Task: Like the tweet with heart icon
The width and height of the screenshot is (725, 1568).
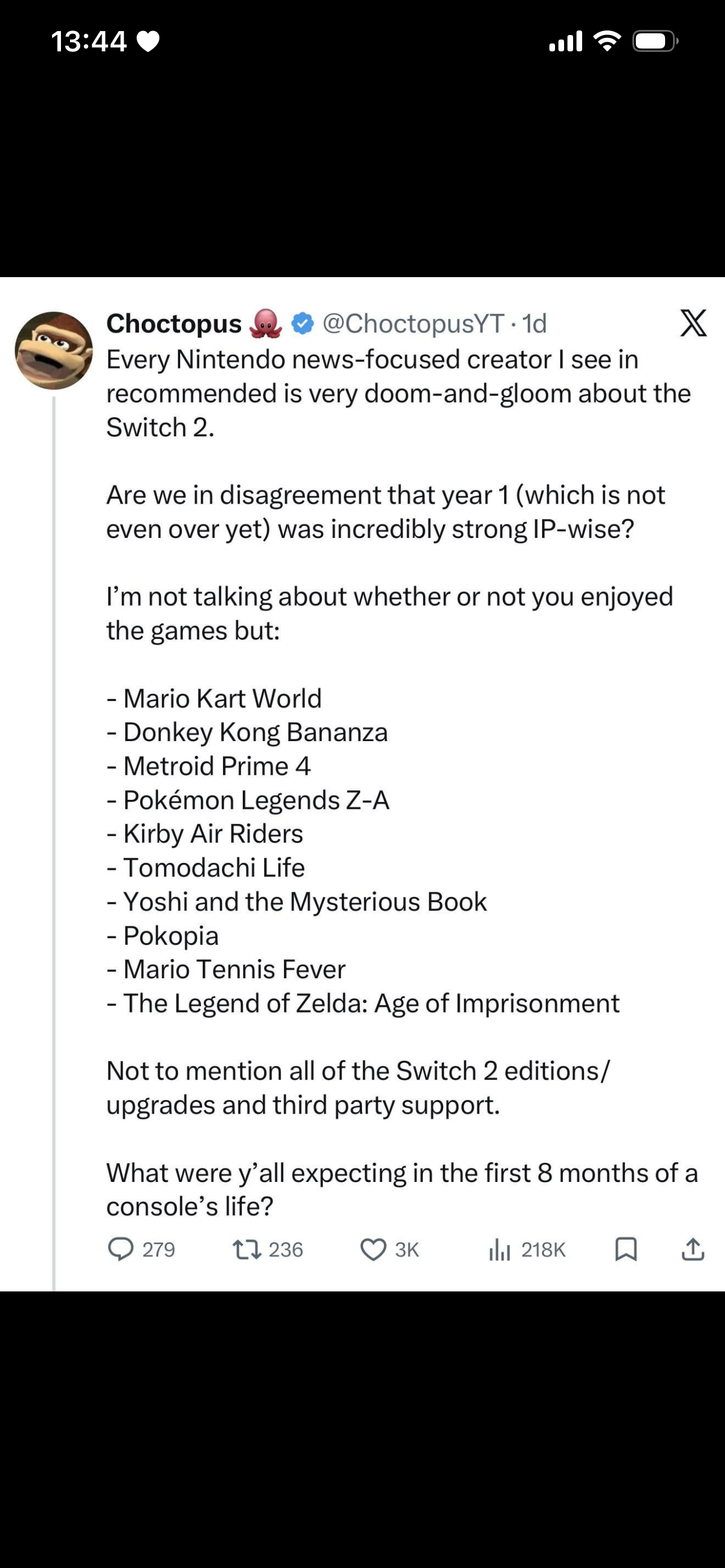Action: [373, 1250]
